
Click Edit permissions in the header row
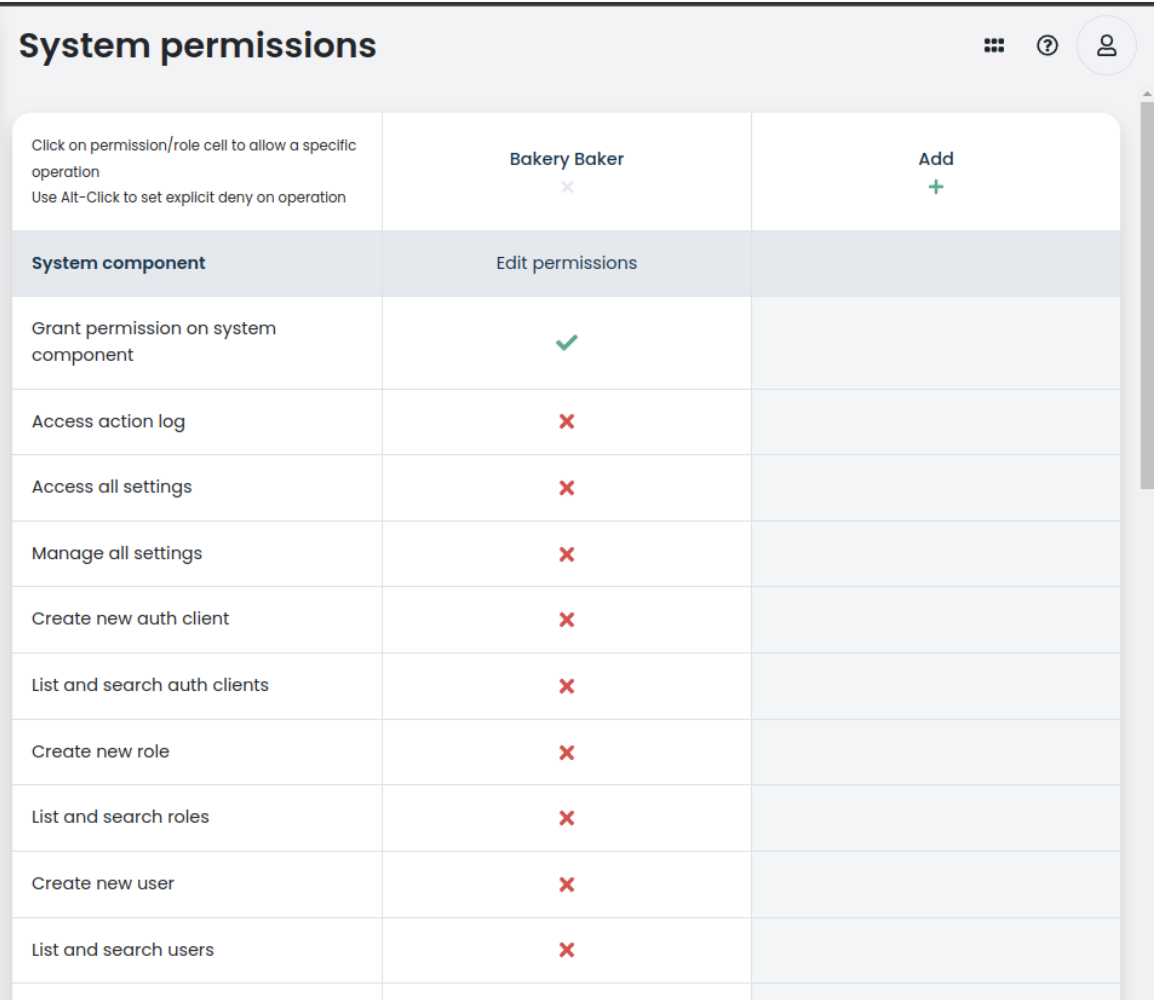tap(567, 263)
